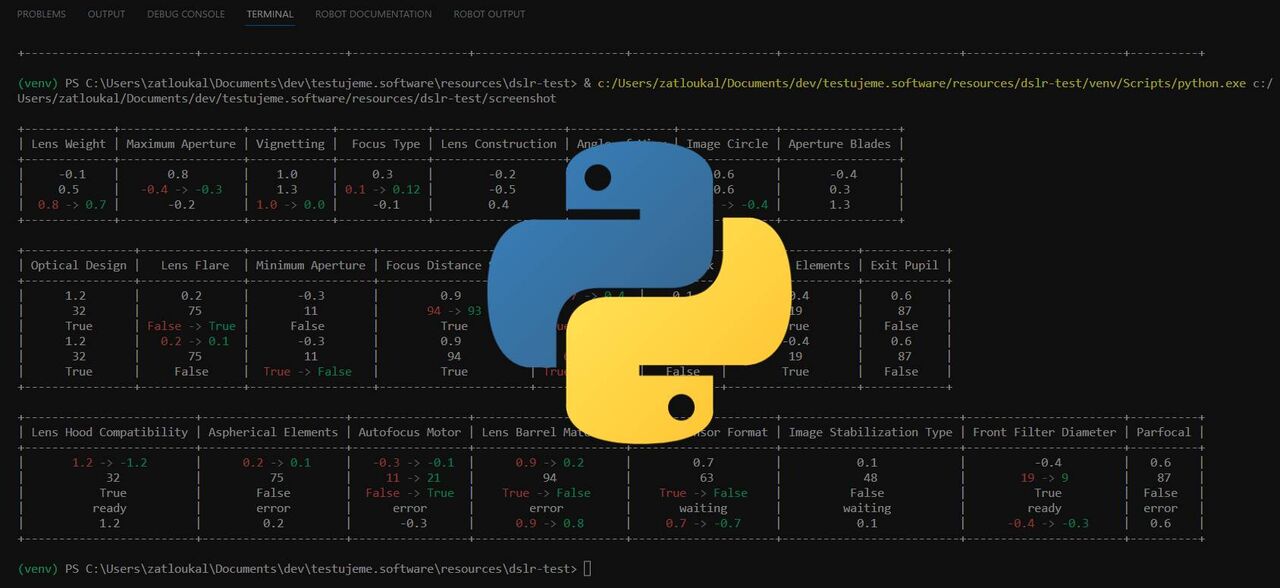Click the '19 -> 9' Front Filter Diameter value

click(x=1044, y=477)
